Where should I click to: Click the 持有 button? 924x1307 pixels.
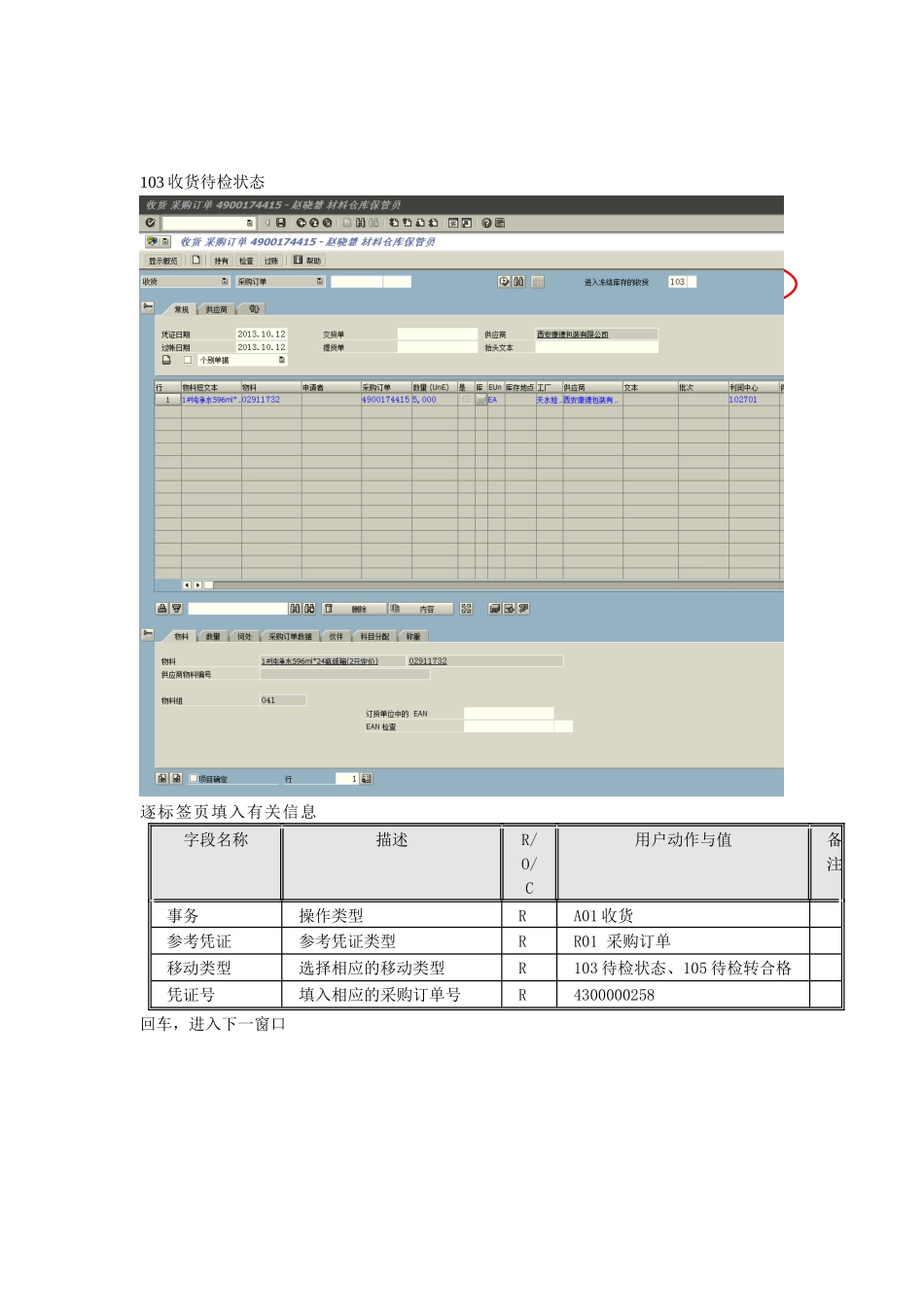221,261
